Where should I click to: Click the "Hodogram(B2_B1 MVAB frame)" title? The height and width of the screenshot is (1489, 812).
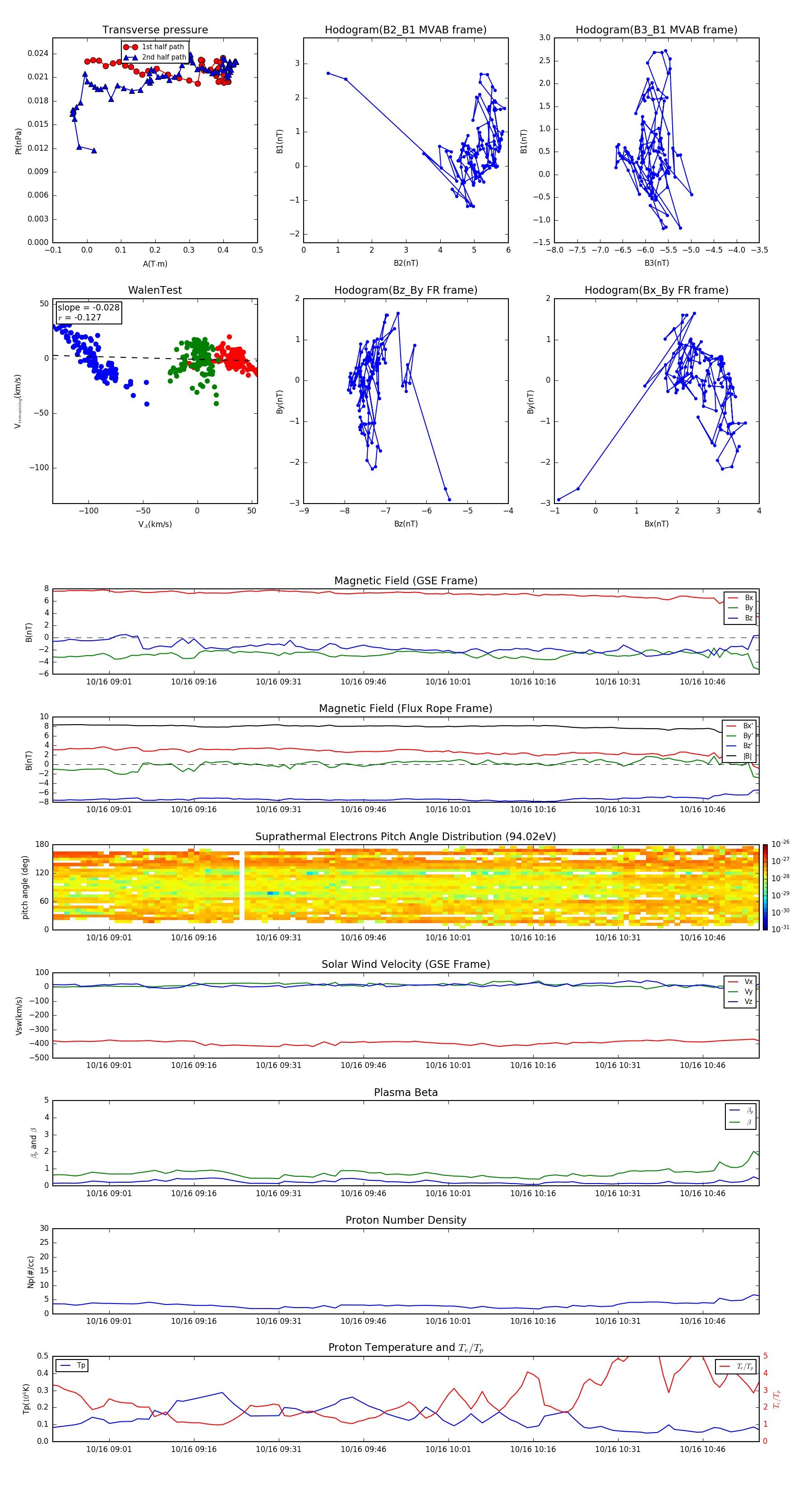click(x=406, y=29)
